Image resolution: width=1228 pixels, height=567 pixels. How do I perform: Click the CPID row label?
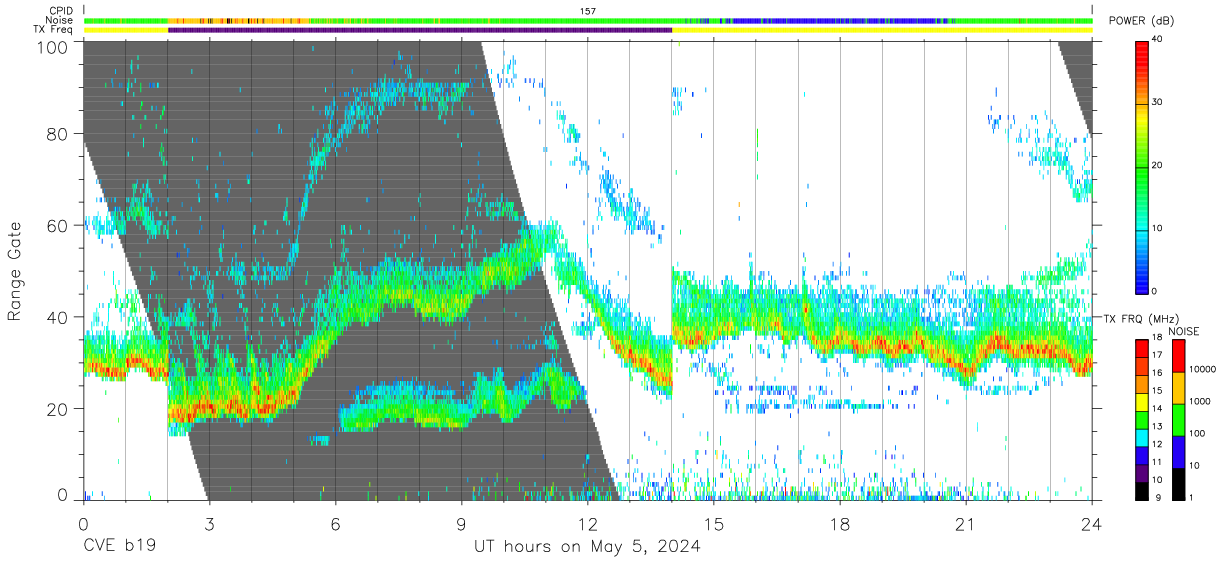(x=61, y=11)
